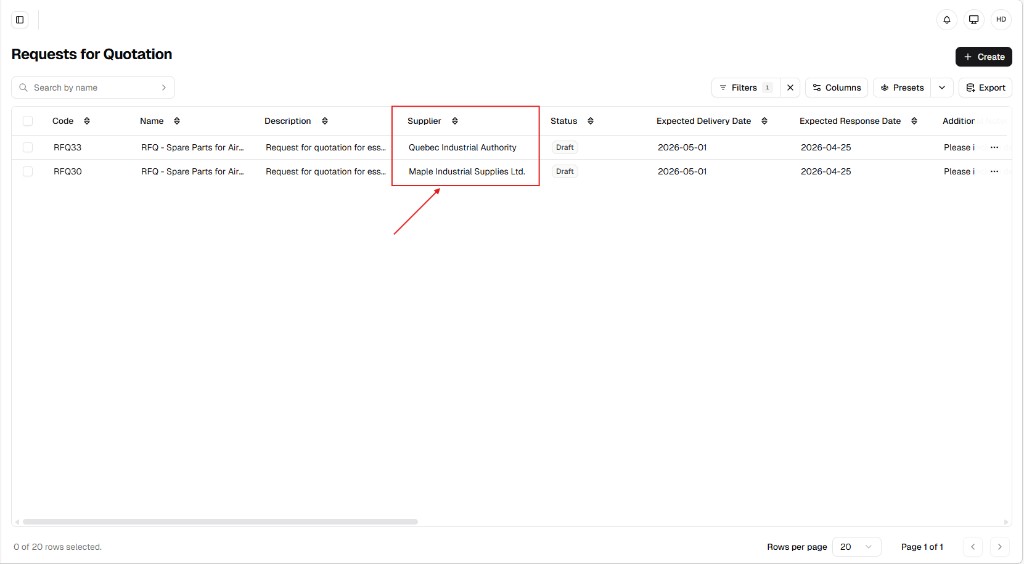Open row actions menu for RFQ30
The image size is (1024, 564).
point(994,172)
